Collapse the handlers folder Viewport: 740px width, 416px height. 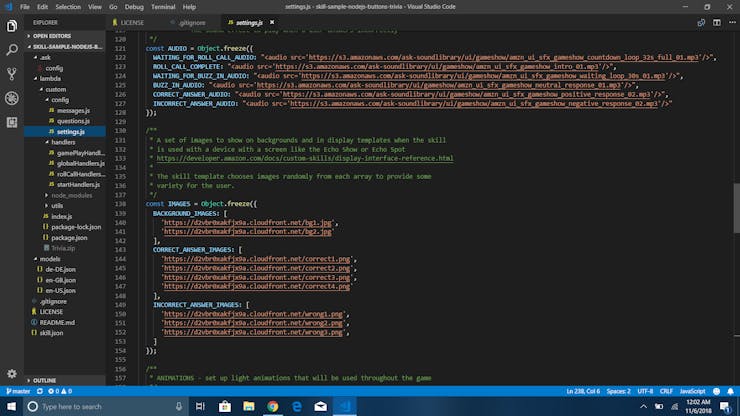coord(63,142)
